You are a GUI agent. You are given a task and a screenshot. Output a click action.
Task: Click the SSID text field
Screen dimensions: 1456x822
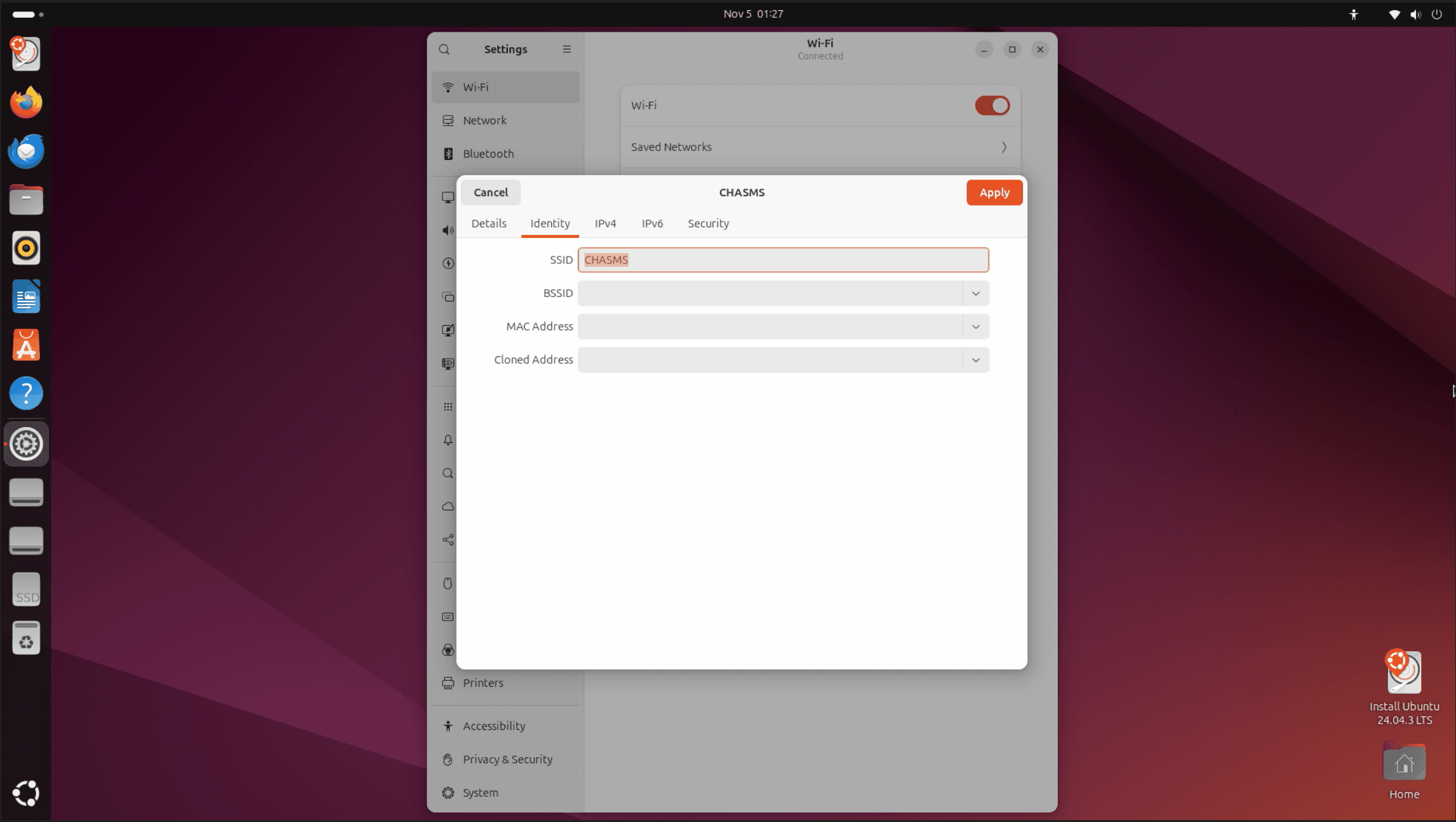782,260
